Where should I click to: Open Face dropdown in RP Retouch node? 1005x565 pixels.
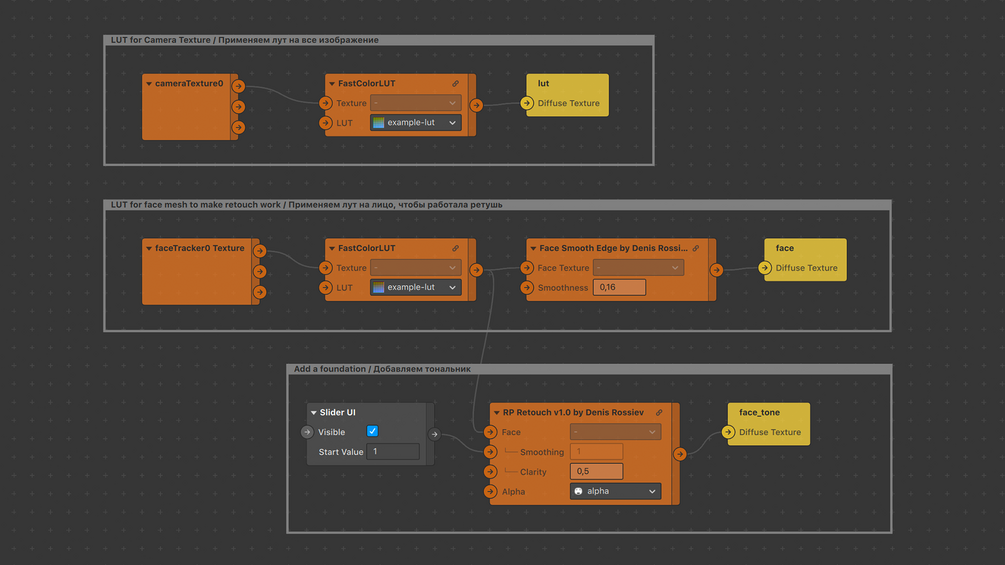[615, 432]
